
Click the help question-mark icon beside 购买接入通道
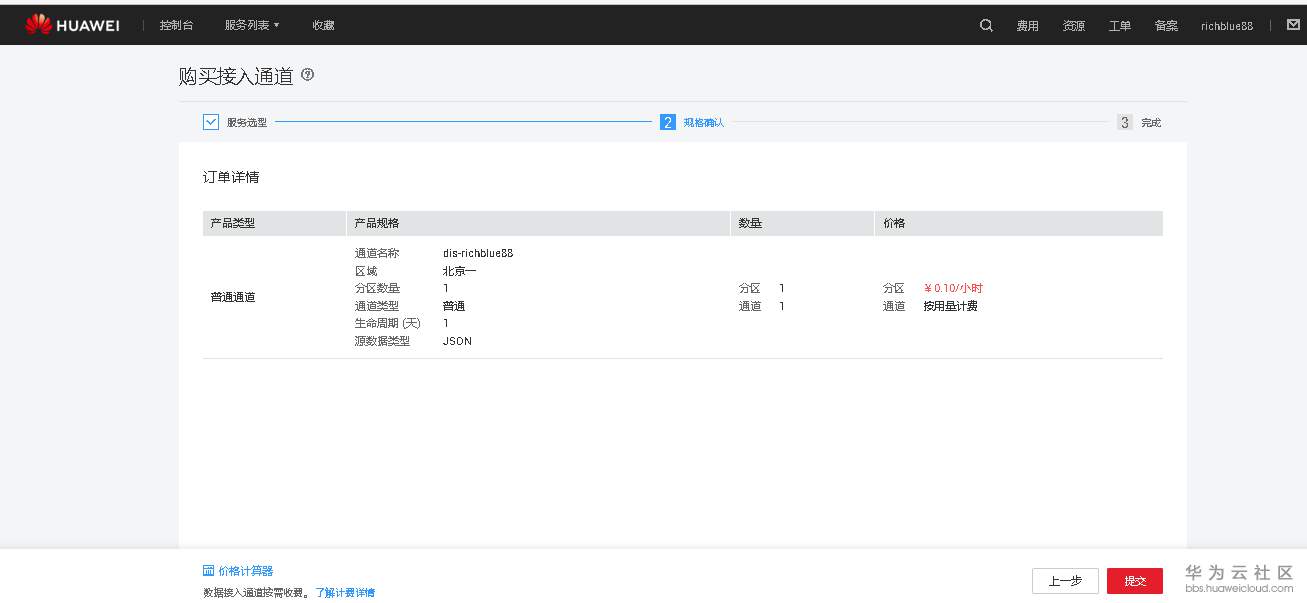point(307,74)
